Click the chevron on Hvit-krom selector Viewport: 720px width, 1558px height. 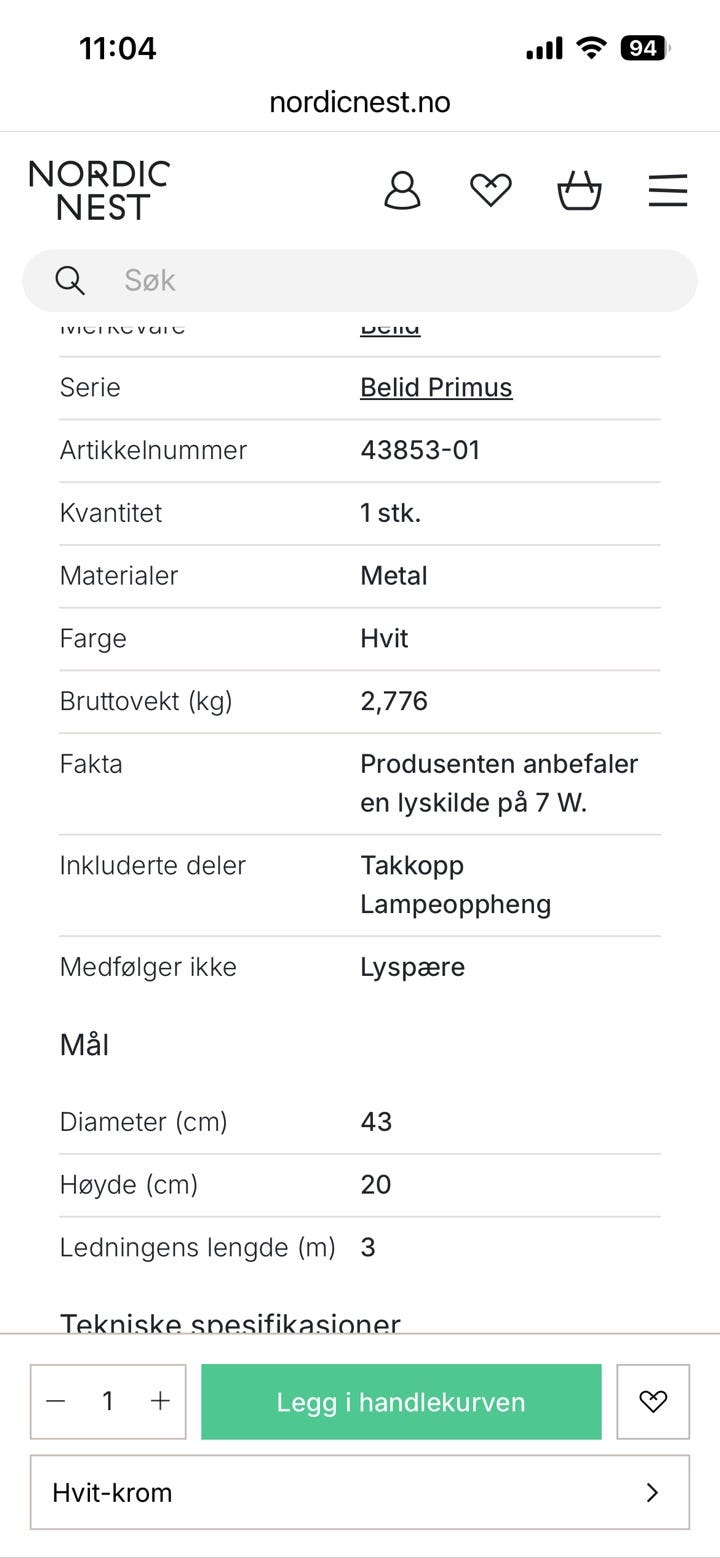(652, 1492)
